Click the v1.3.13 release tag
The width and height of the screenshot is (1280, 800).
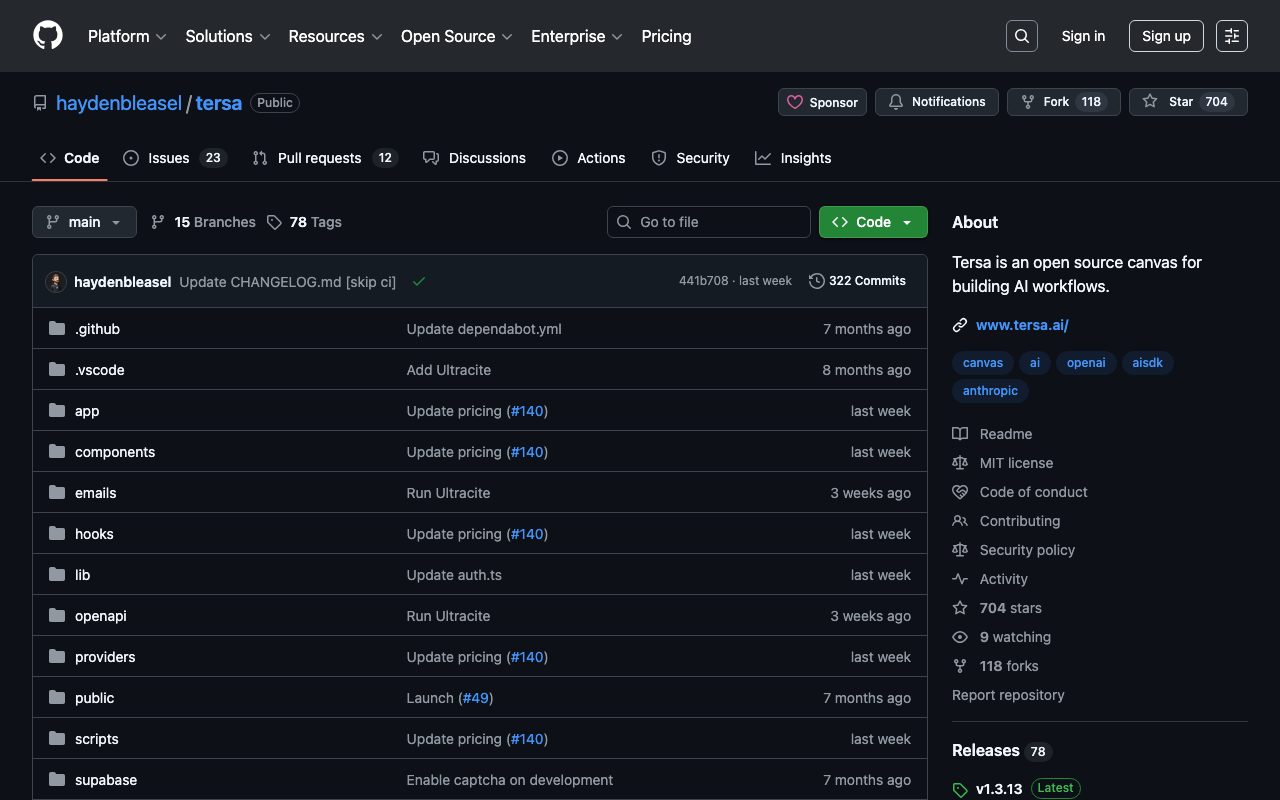click(998, 788)
